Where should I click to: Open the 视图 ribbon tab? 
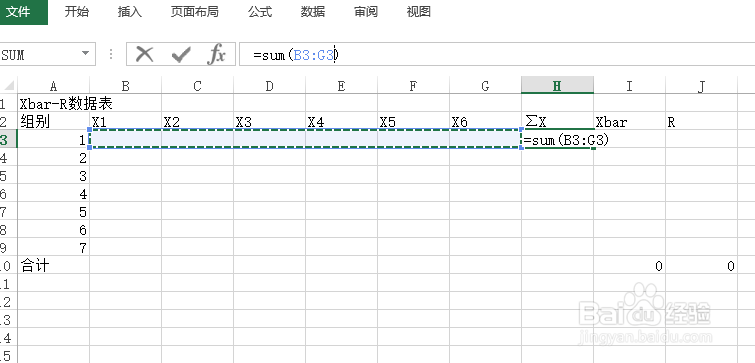pyautogui.click(x=418, y=12)
